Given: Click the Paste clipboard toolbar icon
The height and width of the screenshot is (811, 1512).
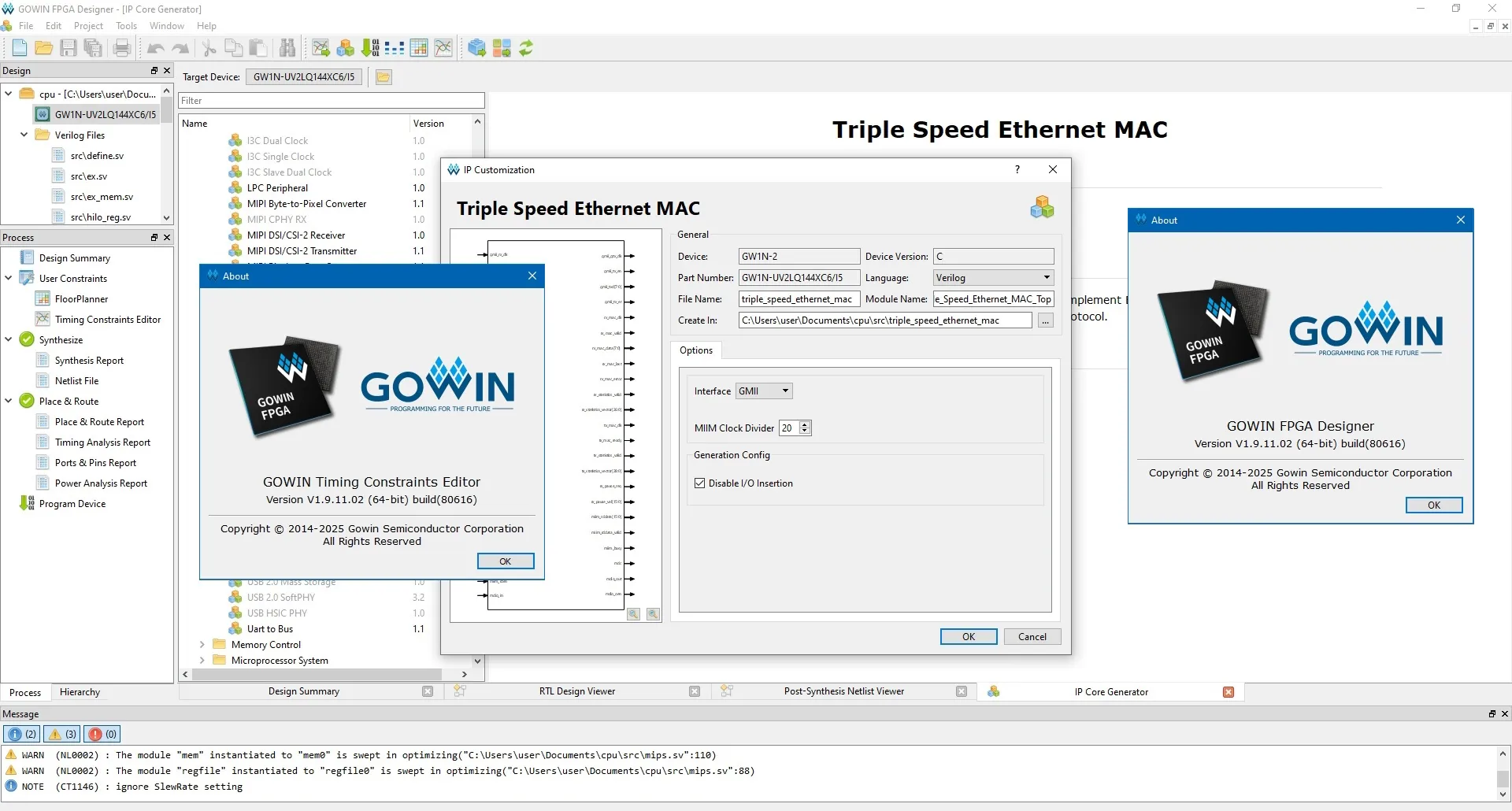Looking at the screenshot, I should (x=258, y=48).
